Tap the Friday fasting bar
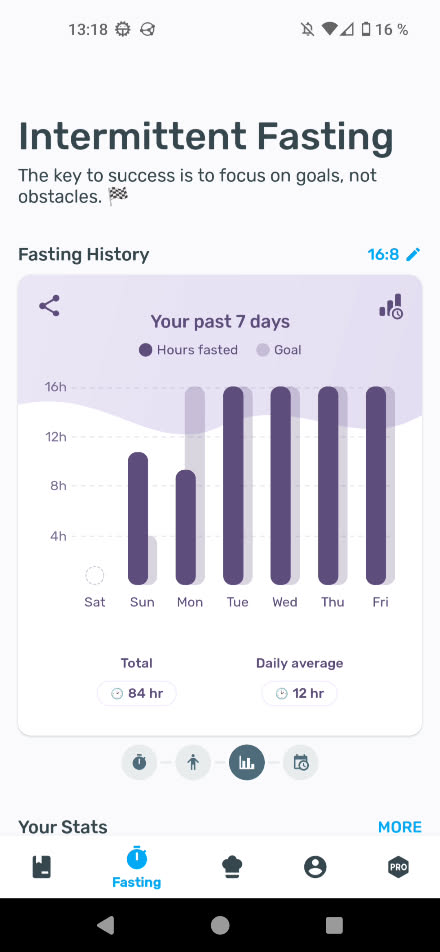Viewport: 440px width, 952px height. coord(376,485)
